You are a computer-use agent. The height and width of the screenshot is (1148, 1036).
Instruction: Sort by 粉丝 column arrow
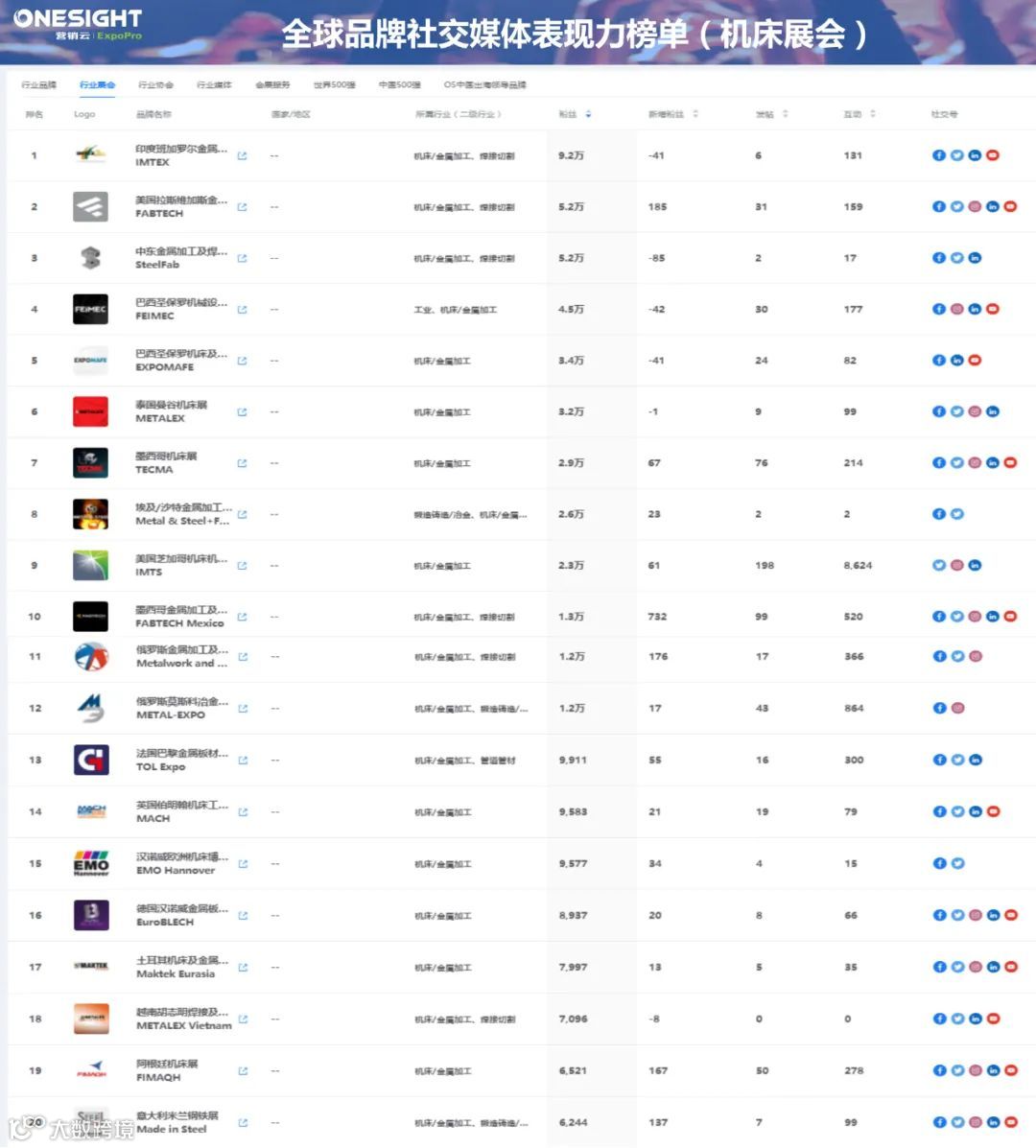click(x=588, y=114)
